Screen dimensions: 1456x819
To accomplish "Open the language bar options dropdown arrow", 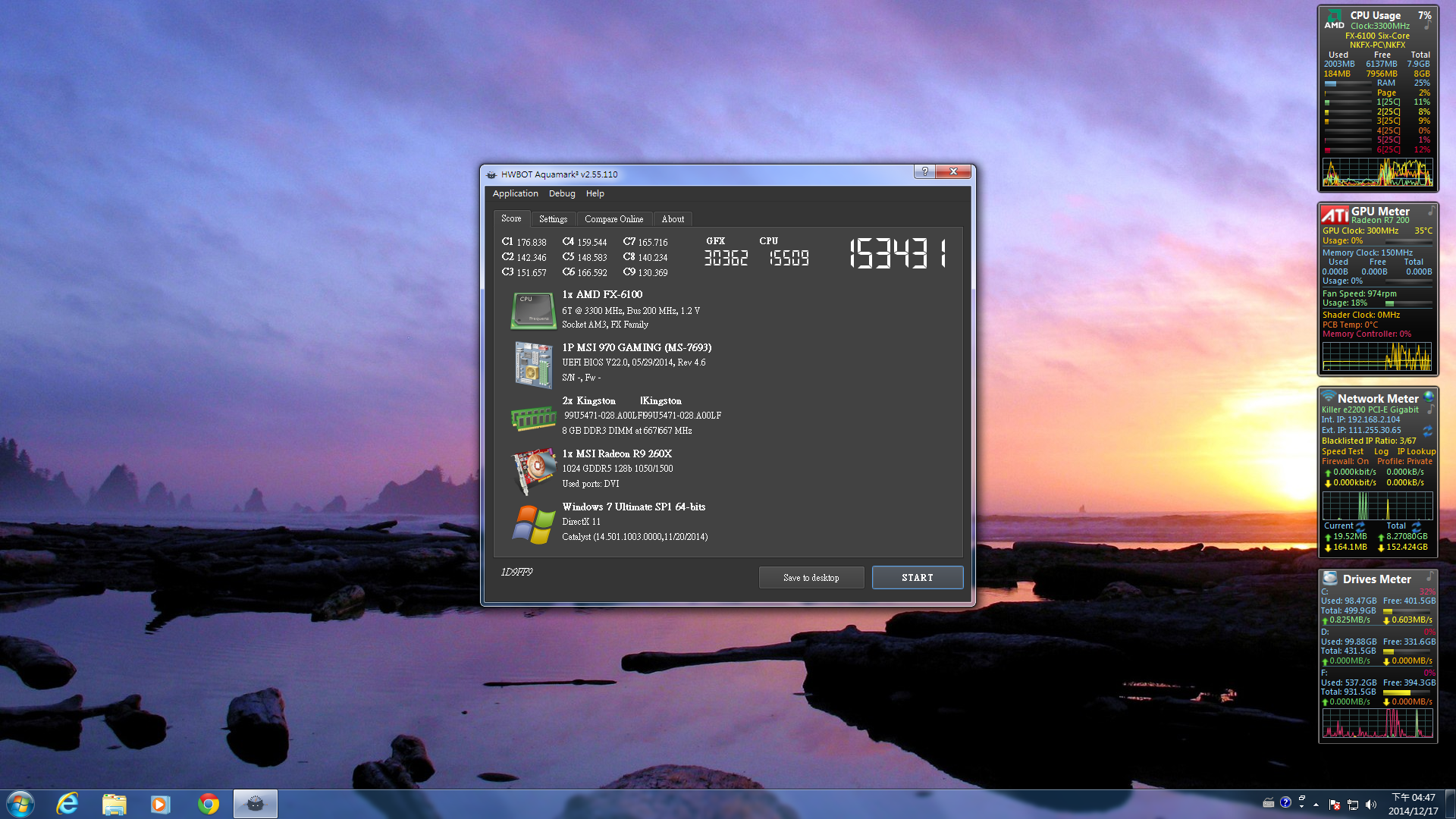I will pyautogui.click(x=1301, y=806).
